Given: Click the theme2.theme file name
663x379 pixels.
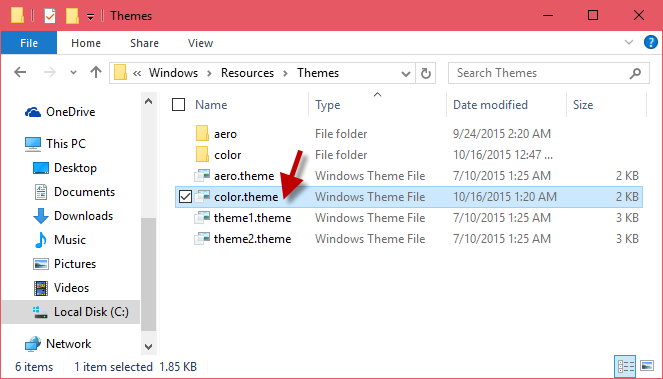Looking at the screenshot, I should (252, 239).
